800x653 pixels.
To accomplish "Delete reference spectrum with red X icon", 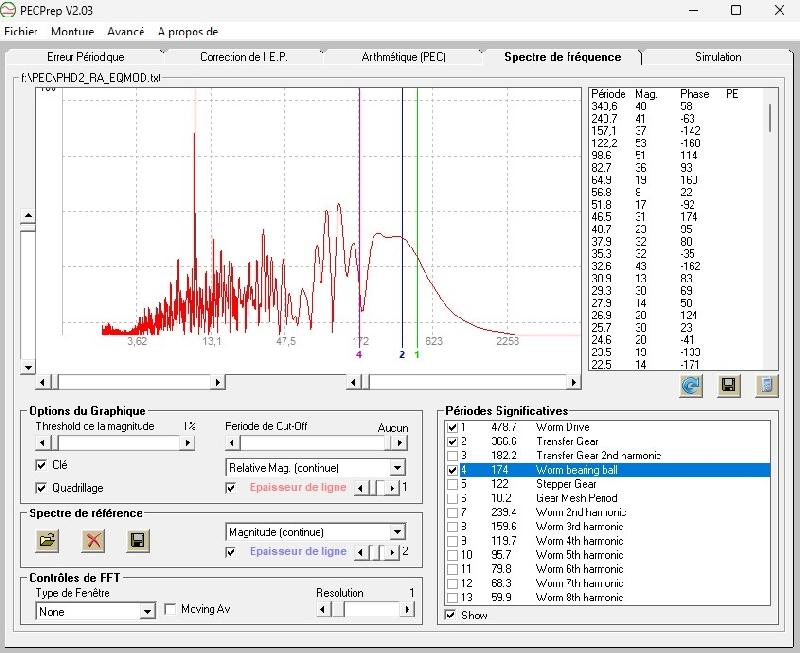I will point(93,540).
